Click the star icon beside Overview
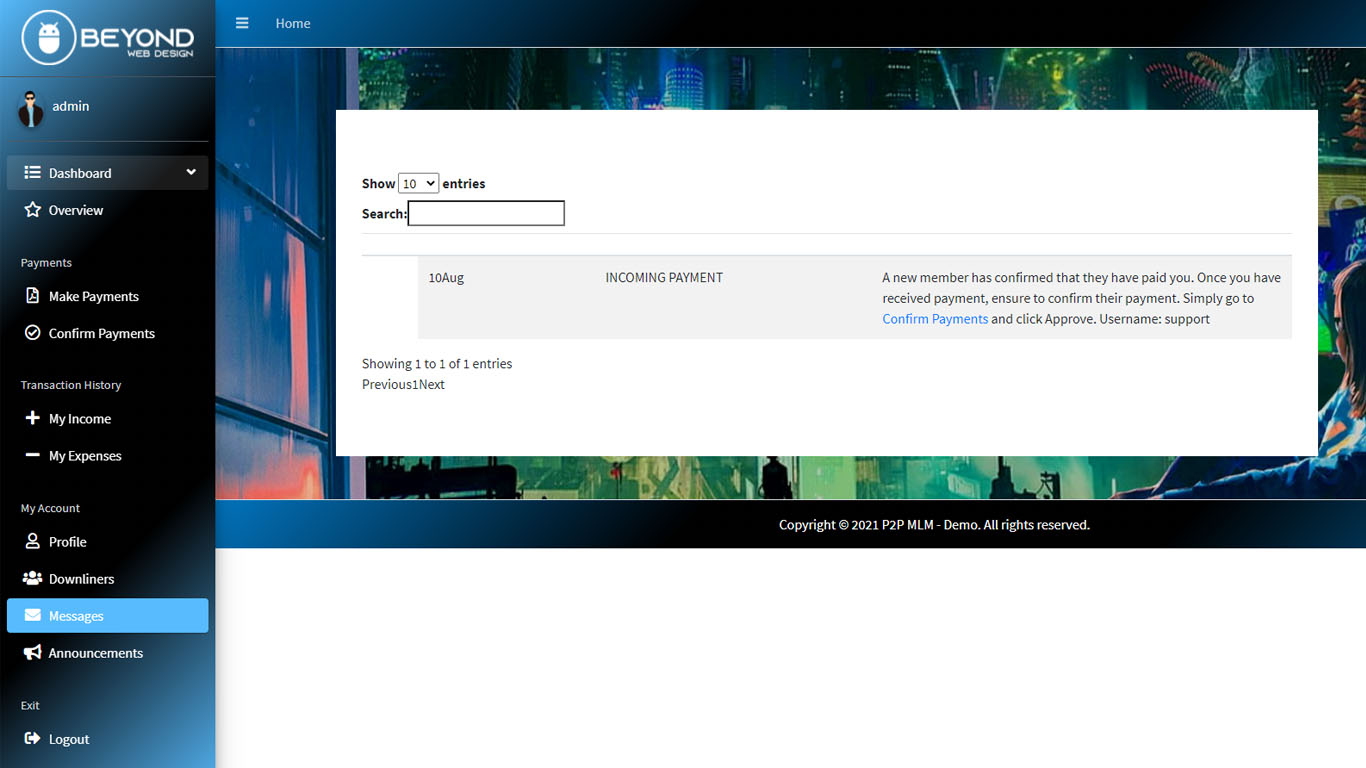The height and width of the screenshot is (768, 1366). pyautogui.click(x=32, y=210)
